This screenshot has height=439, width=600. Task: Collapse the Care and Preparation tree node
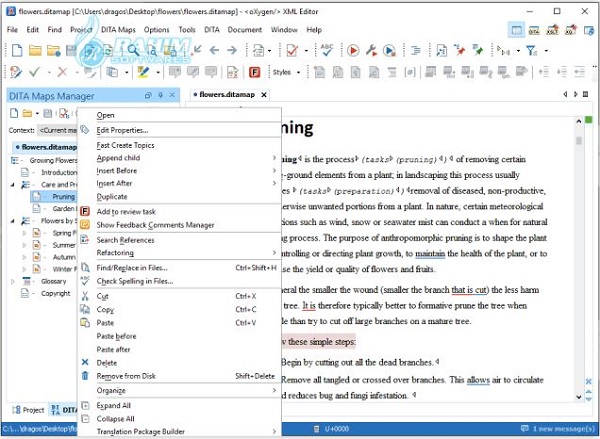coord(13,184)
